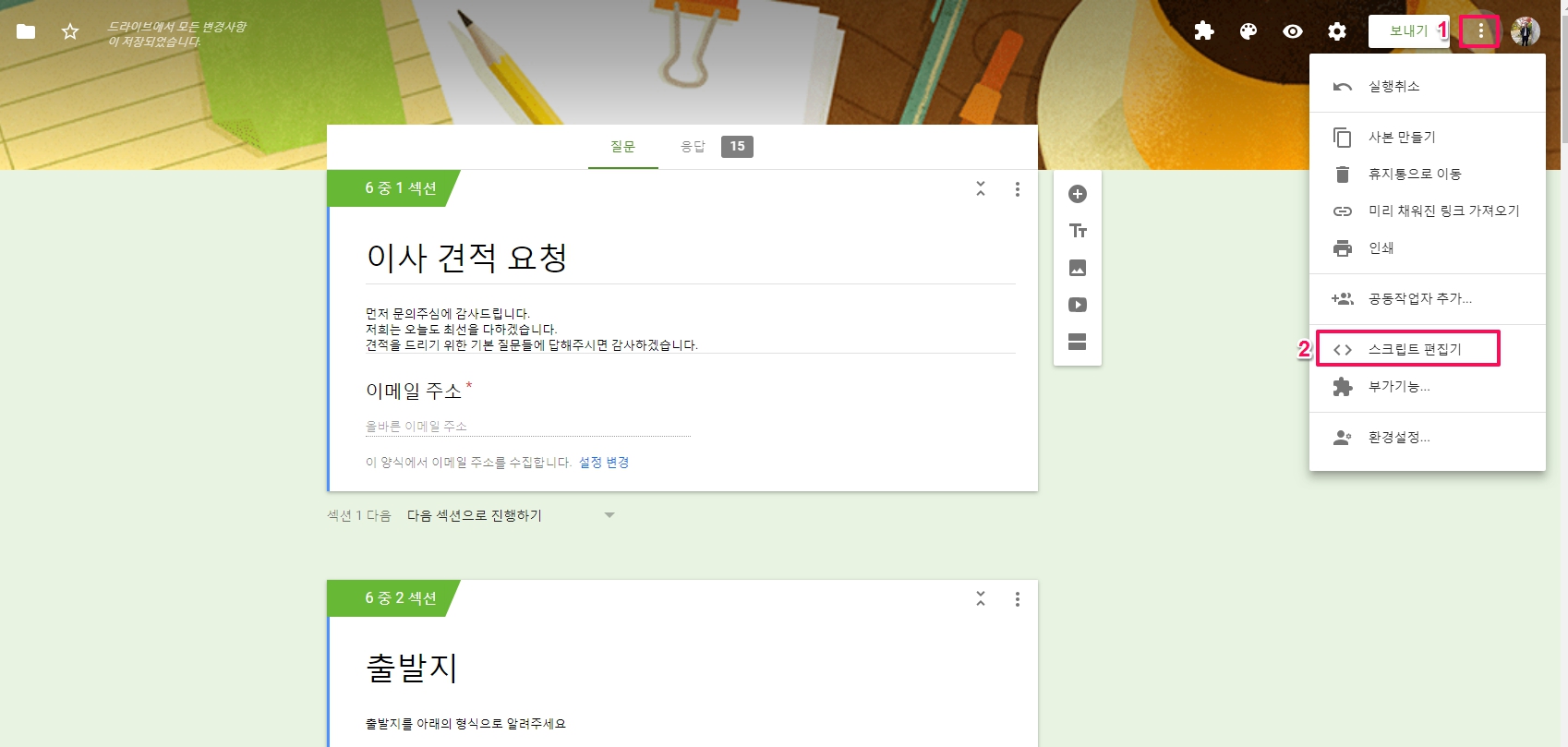Image resolution: width=1568 pixels, height=747 pixels.
Task: Open form settings gear icon
Action: coord(1337,31)
